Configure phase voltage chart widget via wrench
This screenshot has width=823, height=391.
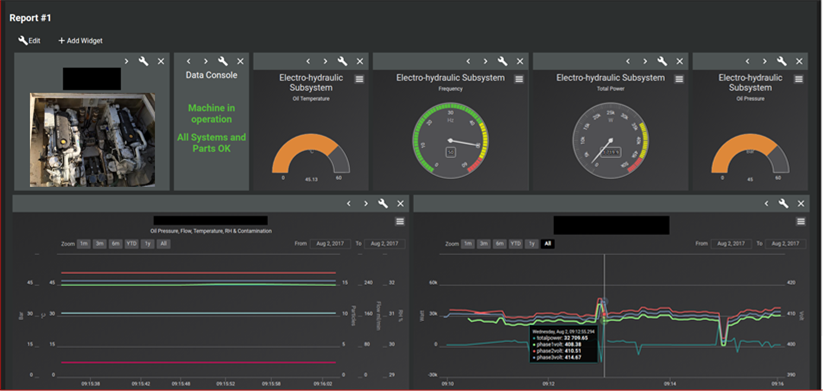pos(784,204)
